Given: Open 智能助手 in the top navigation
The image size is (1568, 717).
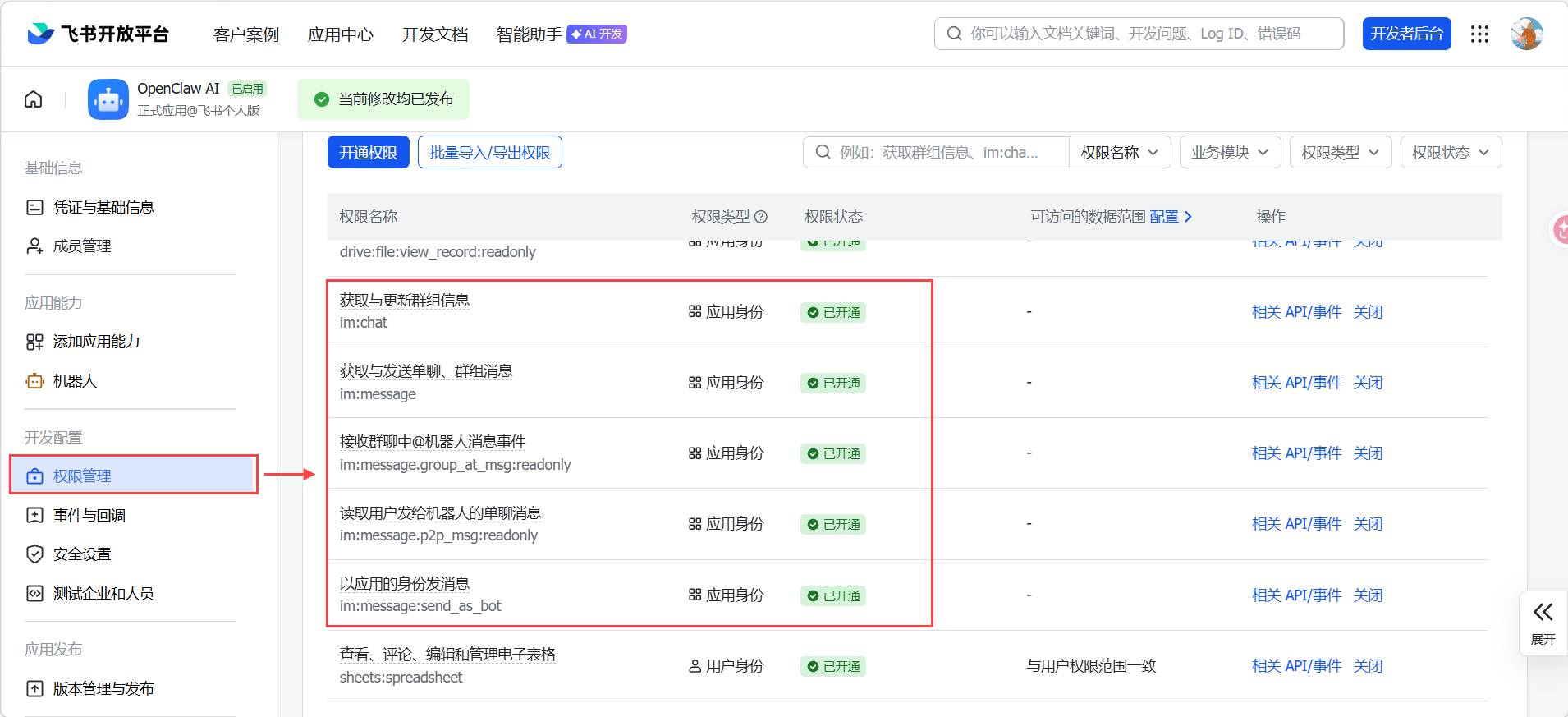Looking at the screenshot, I should point(530,34).
